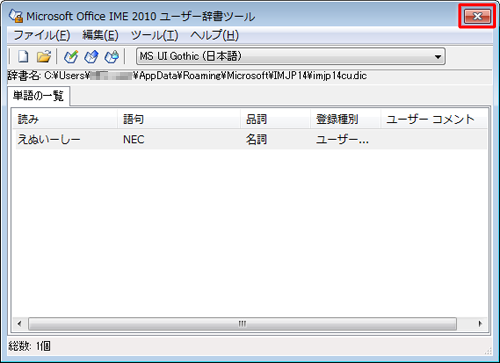Open dictionary using the folder icon
The image size is (500, 363).
[44, 56]
